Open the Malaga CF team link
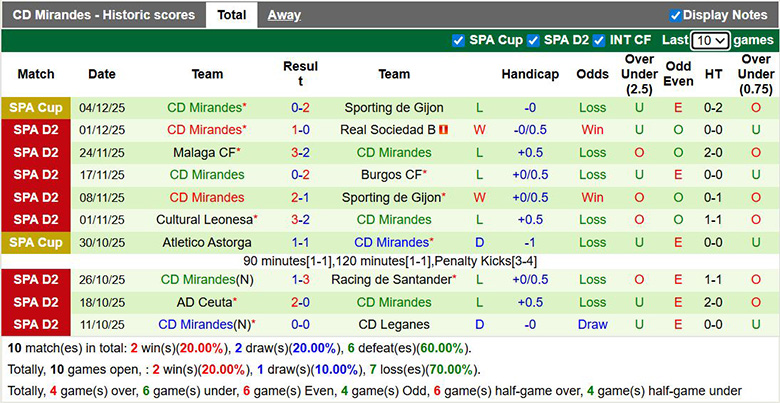Viewport: 780px width, 403px height. click(x=204, y=152)
